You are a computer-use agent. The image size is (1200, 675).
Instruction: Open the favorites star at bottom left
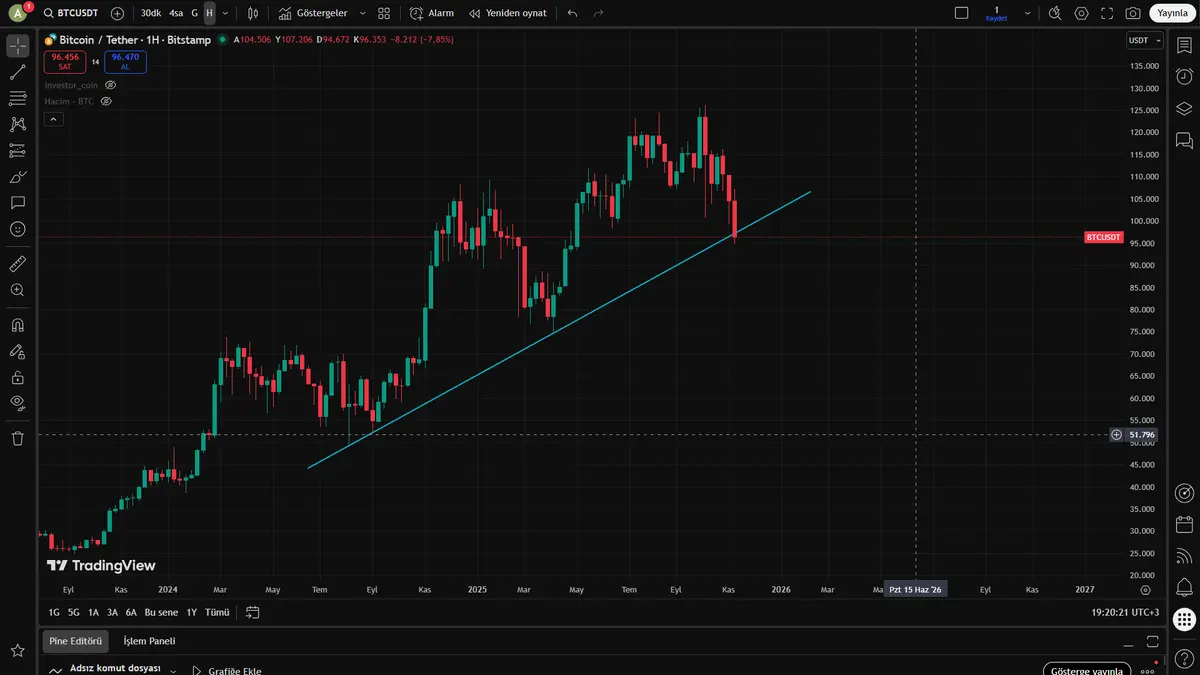(17, 651)
